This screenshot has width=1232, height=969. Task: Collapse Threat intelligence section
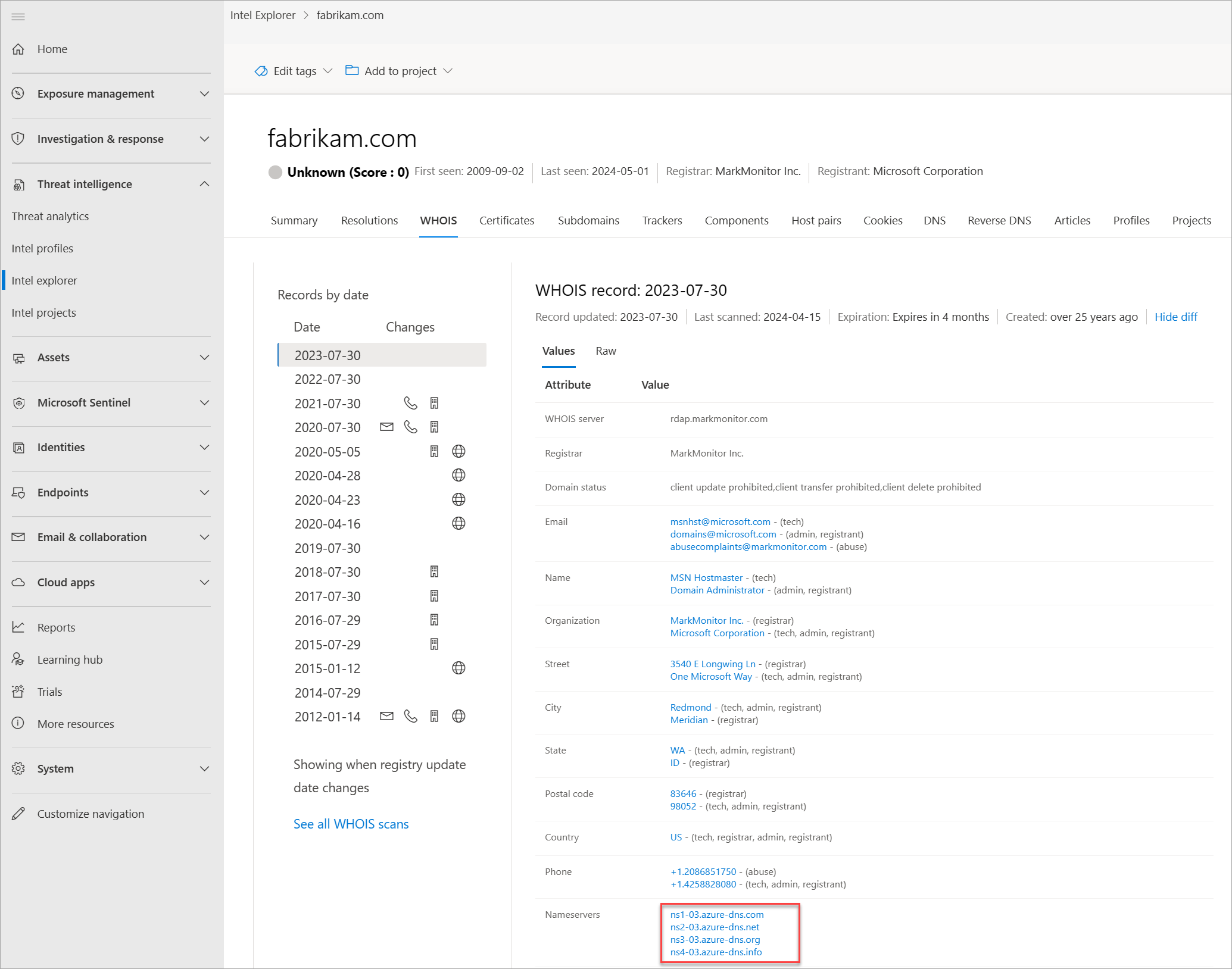point(204,184)
